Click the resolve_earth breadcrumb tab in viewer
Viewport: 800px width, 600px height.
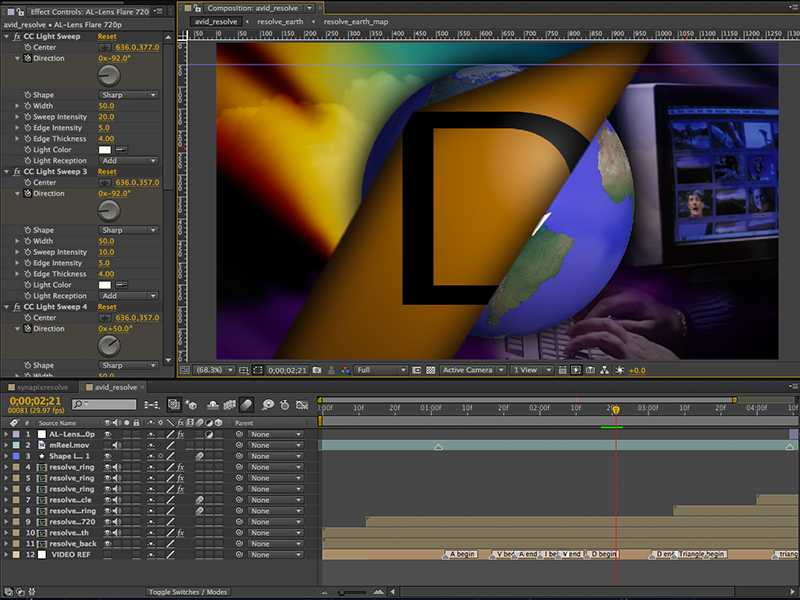(x=280, y=21)
